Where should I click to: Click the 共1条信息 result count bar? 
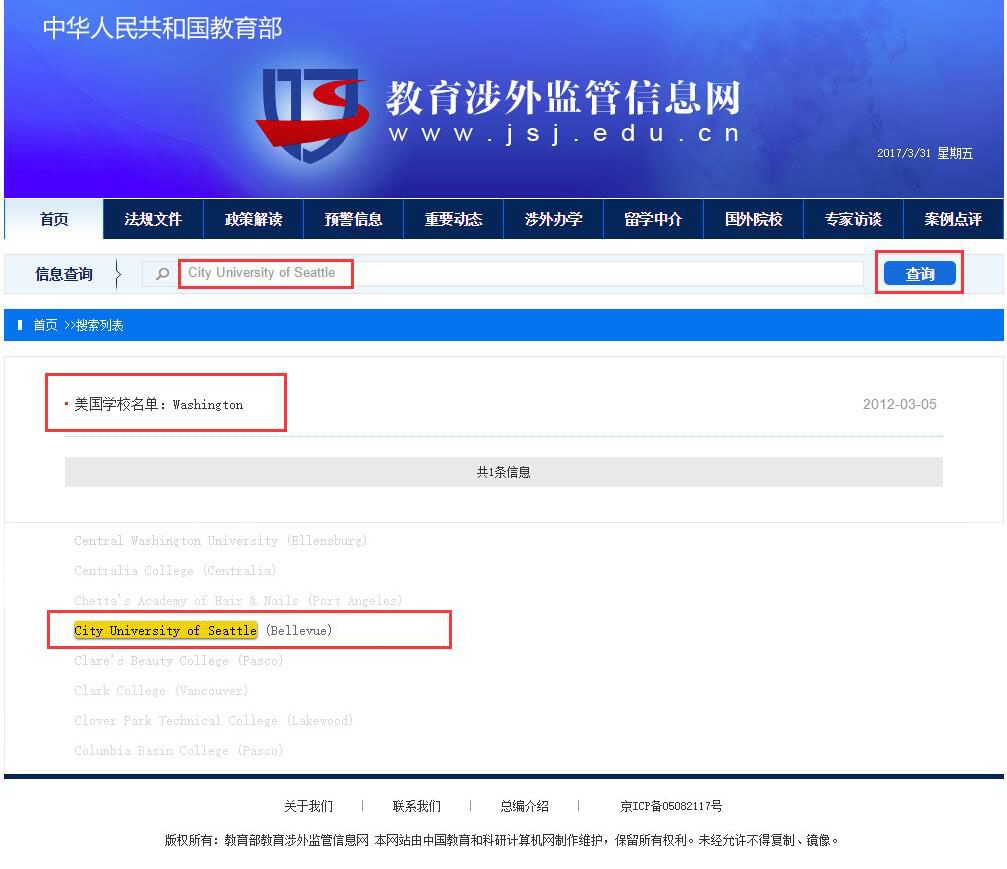(x=504, y=472)
